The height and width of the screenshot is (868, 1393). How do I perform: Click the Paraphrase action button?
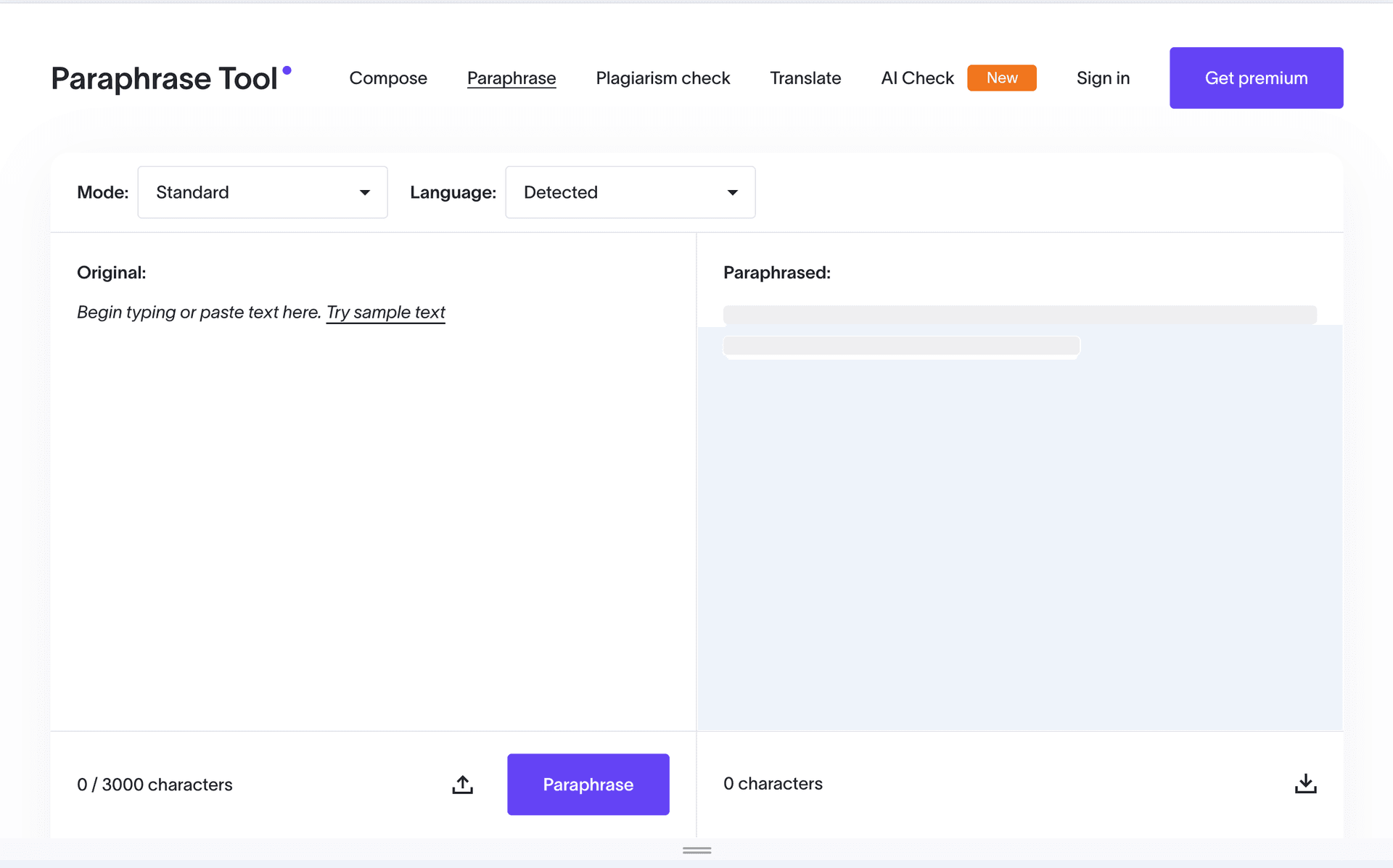click(x=588, y=784)
